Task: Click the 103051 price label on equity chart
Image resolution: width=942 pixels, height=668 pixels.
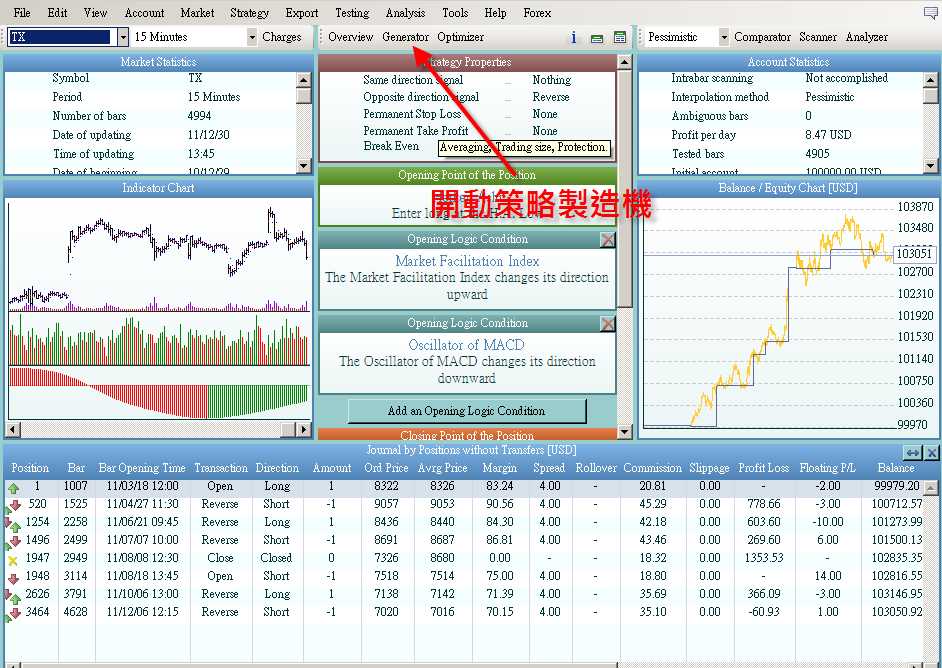Action: point(914,254)
